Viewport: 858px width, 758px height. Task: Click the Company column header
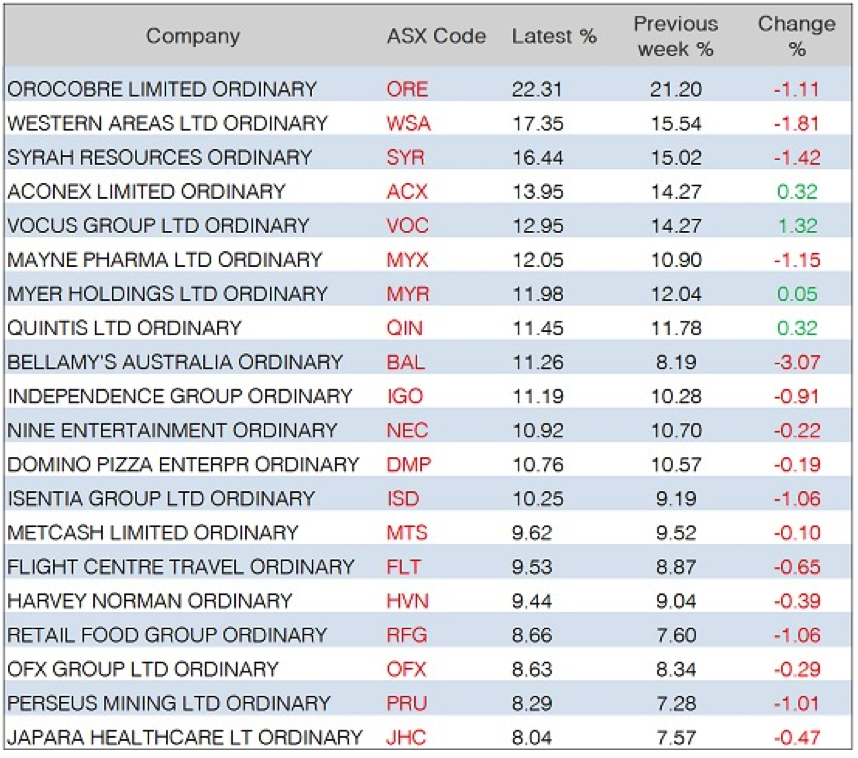pos(193,37)
